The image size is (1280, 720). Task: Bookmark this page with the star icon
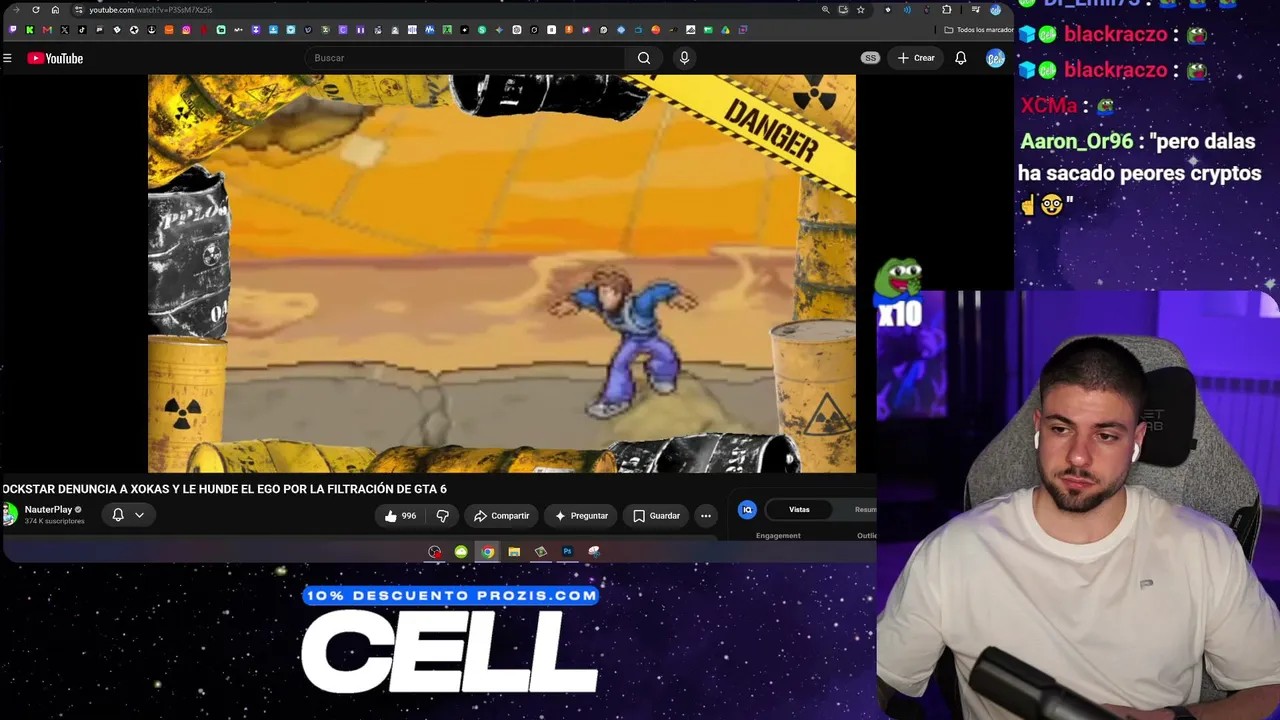pyautogui.click(x=860, y=10)
